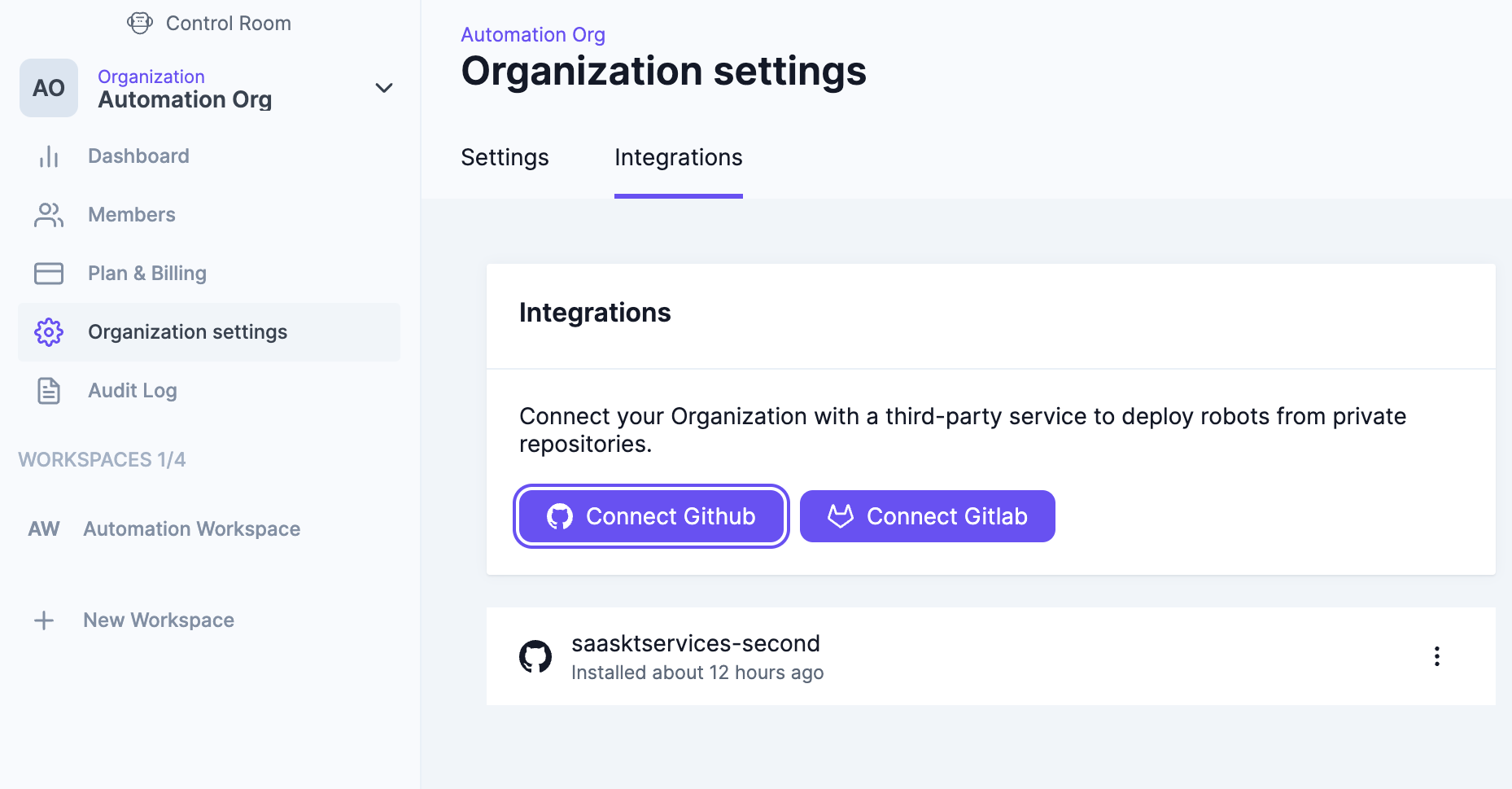This screenshot has width=1512, height=789.
Task: Open the Control Room home label
Action: pos(228,24)
